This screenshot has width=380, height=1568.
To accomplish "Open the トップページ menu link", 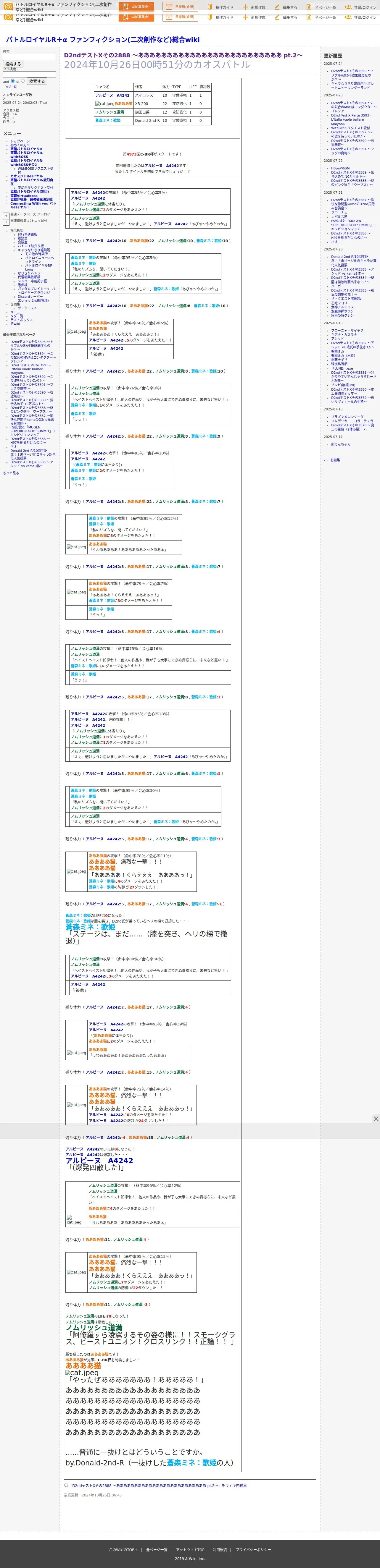I will (x=20, y=141).
